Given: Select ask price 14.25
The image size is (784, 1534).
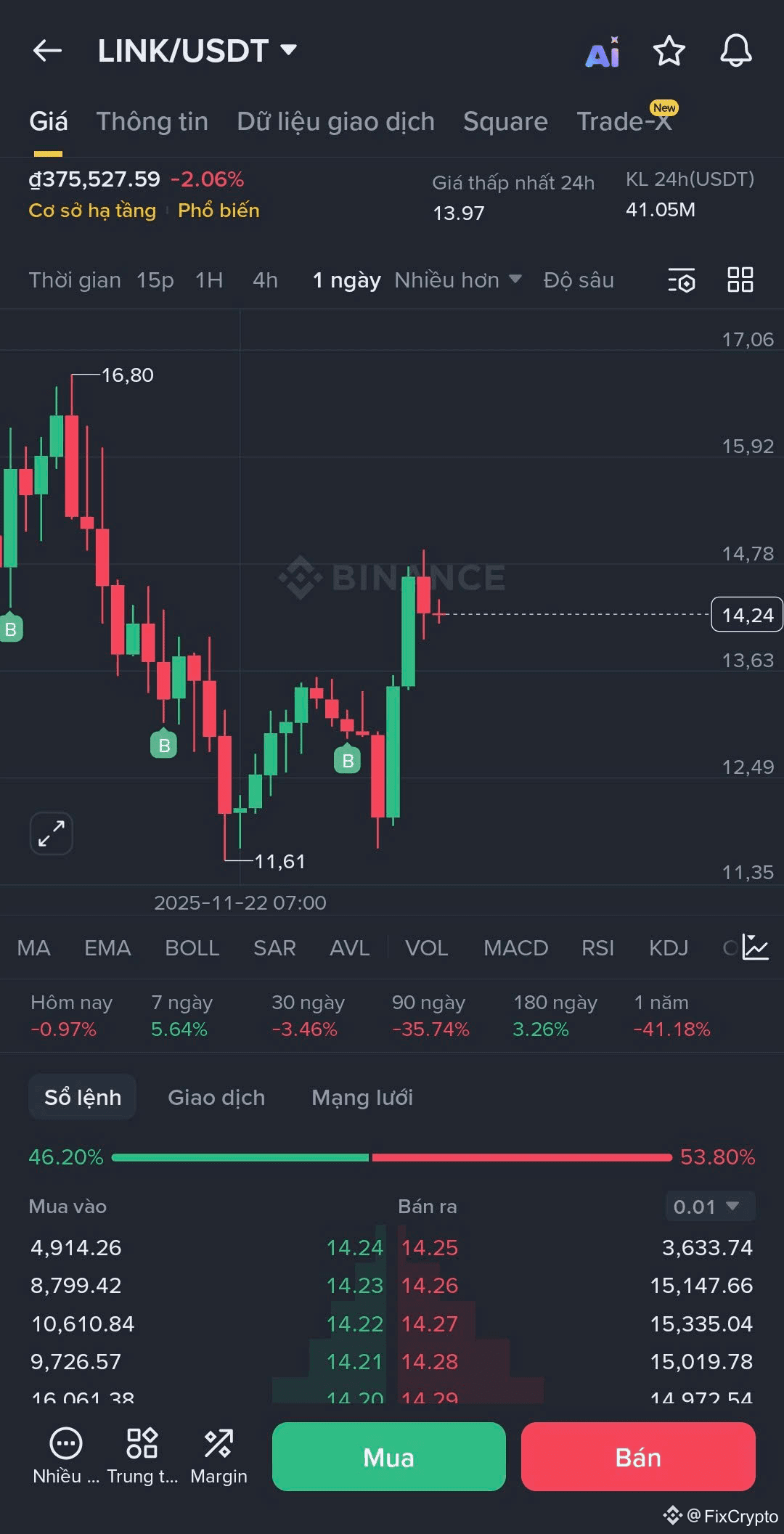Looking at the screenshot, I should [x=430, y=1247].
